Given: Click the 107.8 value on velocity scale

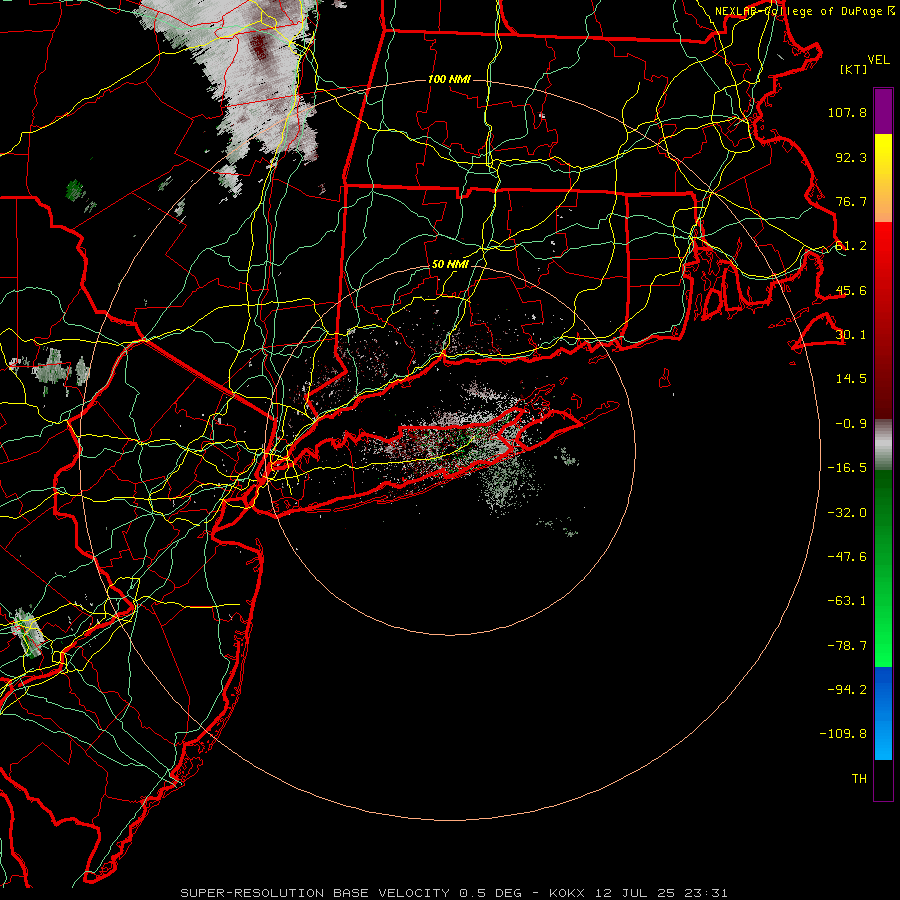Looking at the screenshot, I should point(847,112).
